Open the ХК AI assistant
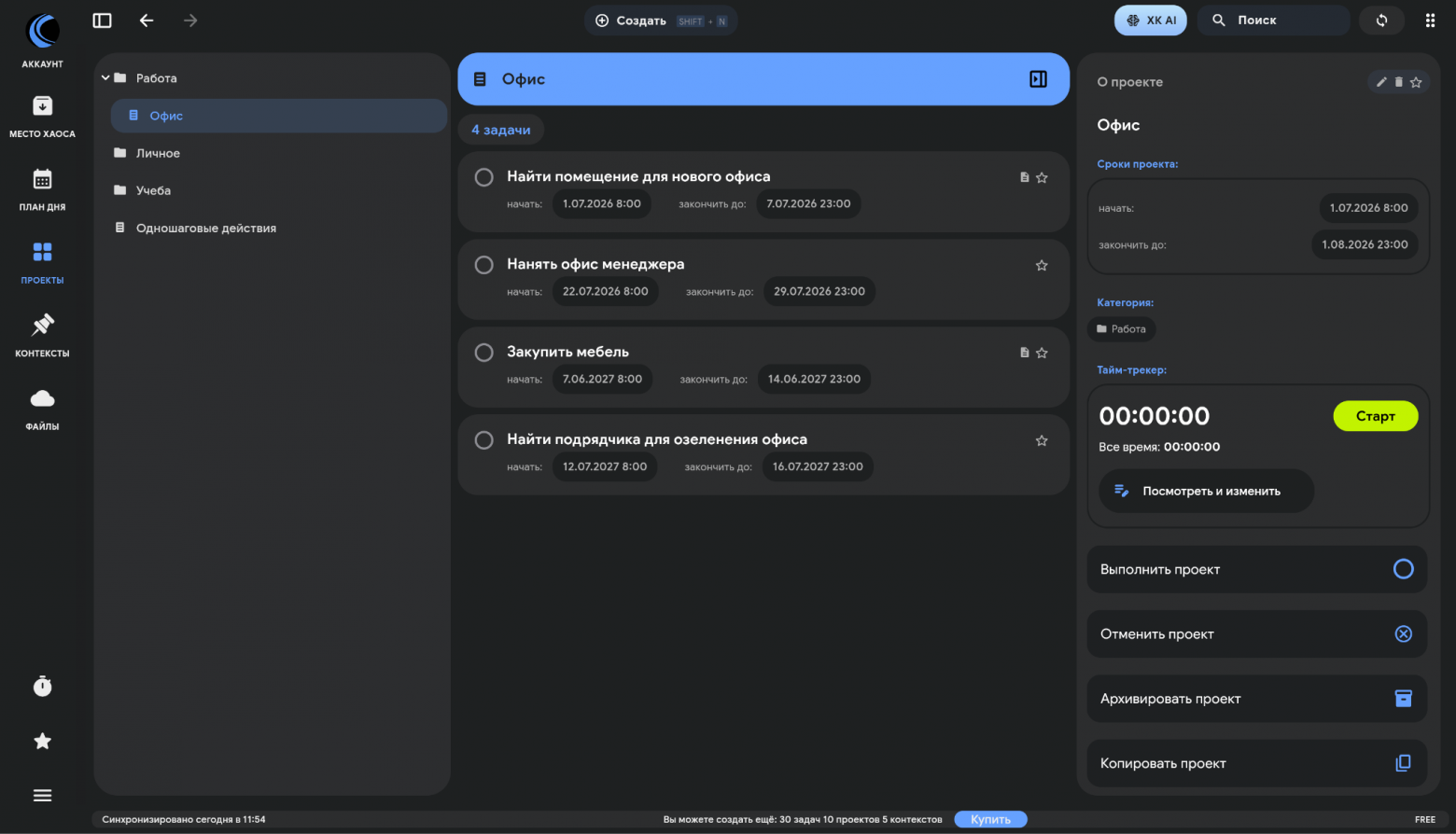Viewport: 1456px width, 834px height. 1150,21
